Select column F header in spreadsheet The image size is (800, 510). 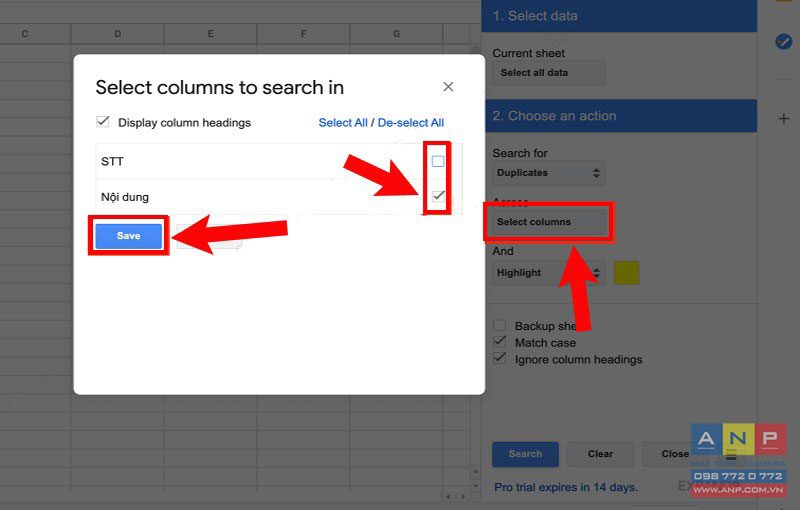[x=303, y=34]
